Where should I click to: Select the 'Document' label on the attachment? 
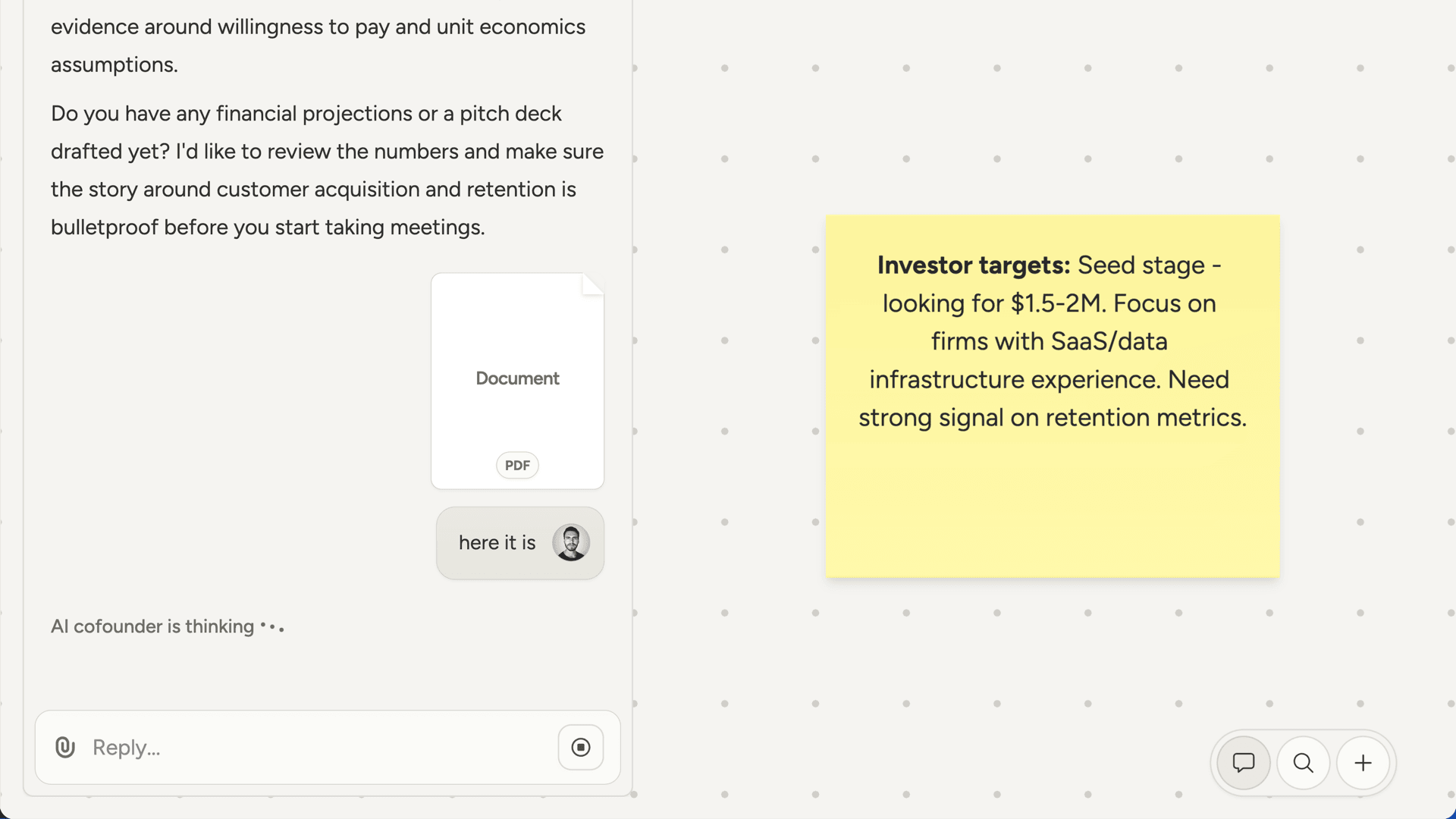tap(517, 378)
